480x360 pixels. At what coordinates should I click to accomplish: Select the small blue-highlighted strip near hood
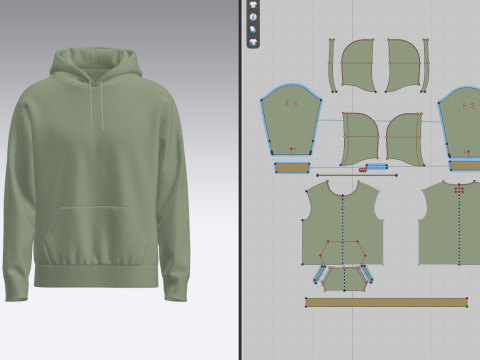point(377,166)
